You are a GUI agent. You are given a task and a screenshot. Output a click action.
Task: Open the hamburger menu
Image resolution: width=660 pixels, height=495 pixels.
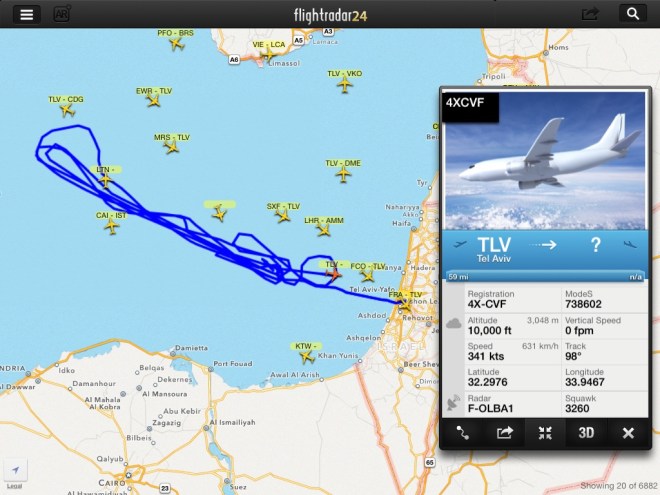tap(27, 14)
